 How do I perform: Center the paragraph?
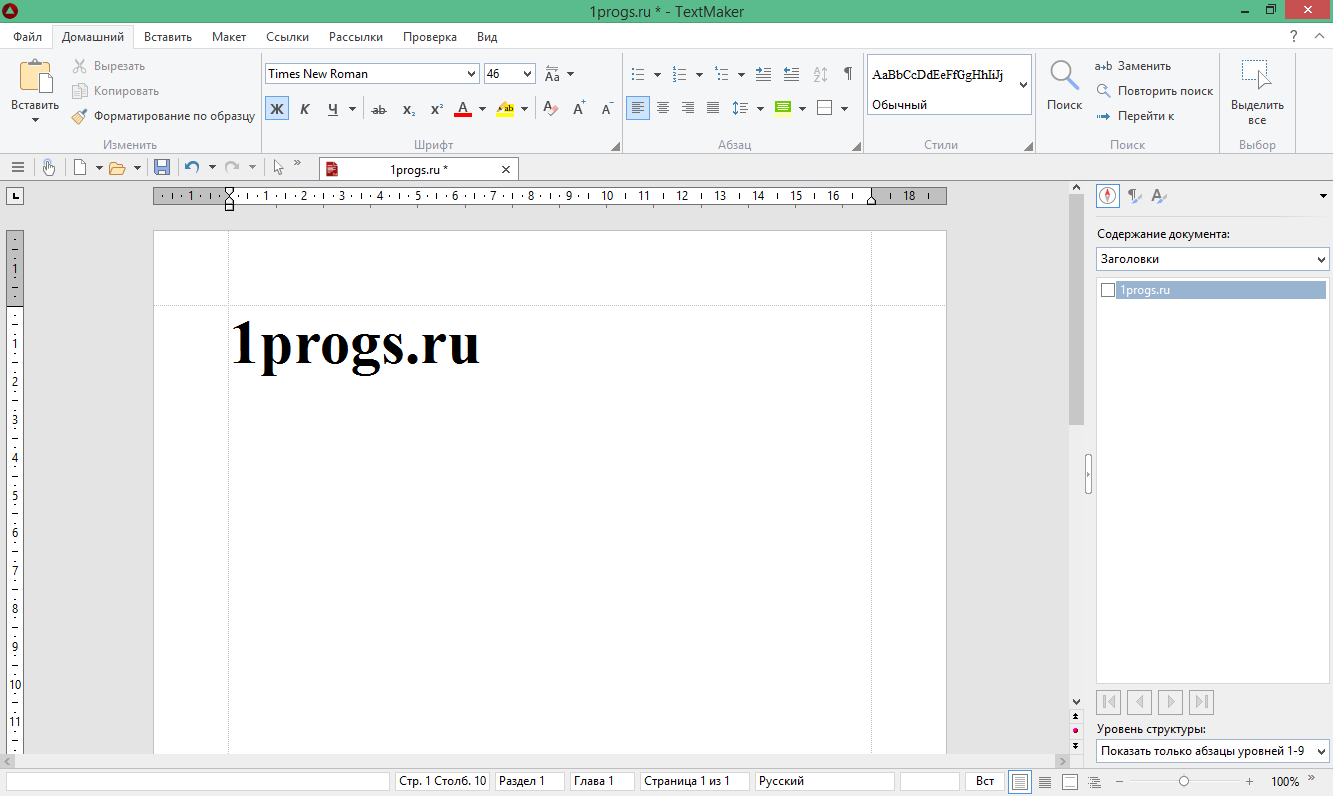pyautogui.click(x=663, y=108)
